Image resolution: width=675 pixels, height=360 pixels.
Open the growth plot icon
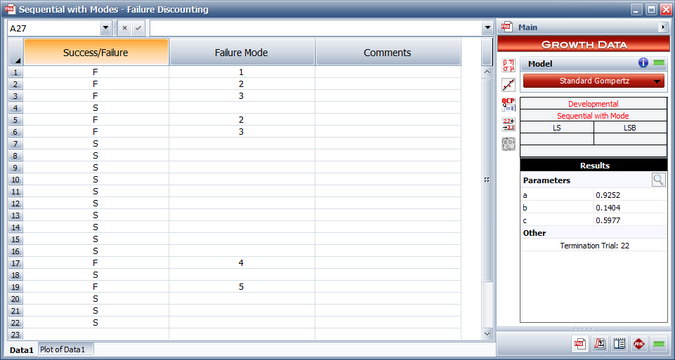pos(508,85)
